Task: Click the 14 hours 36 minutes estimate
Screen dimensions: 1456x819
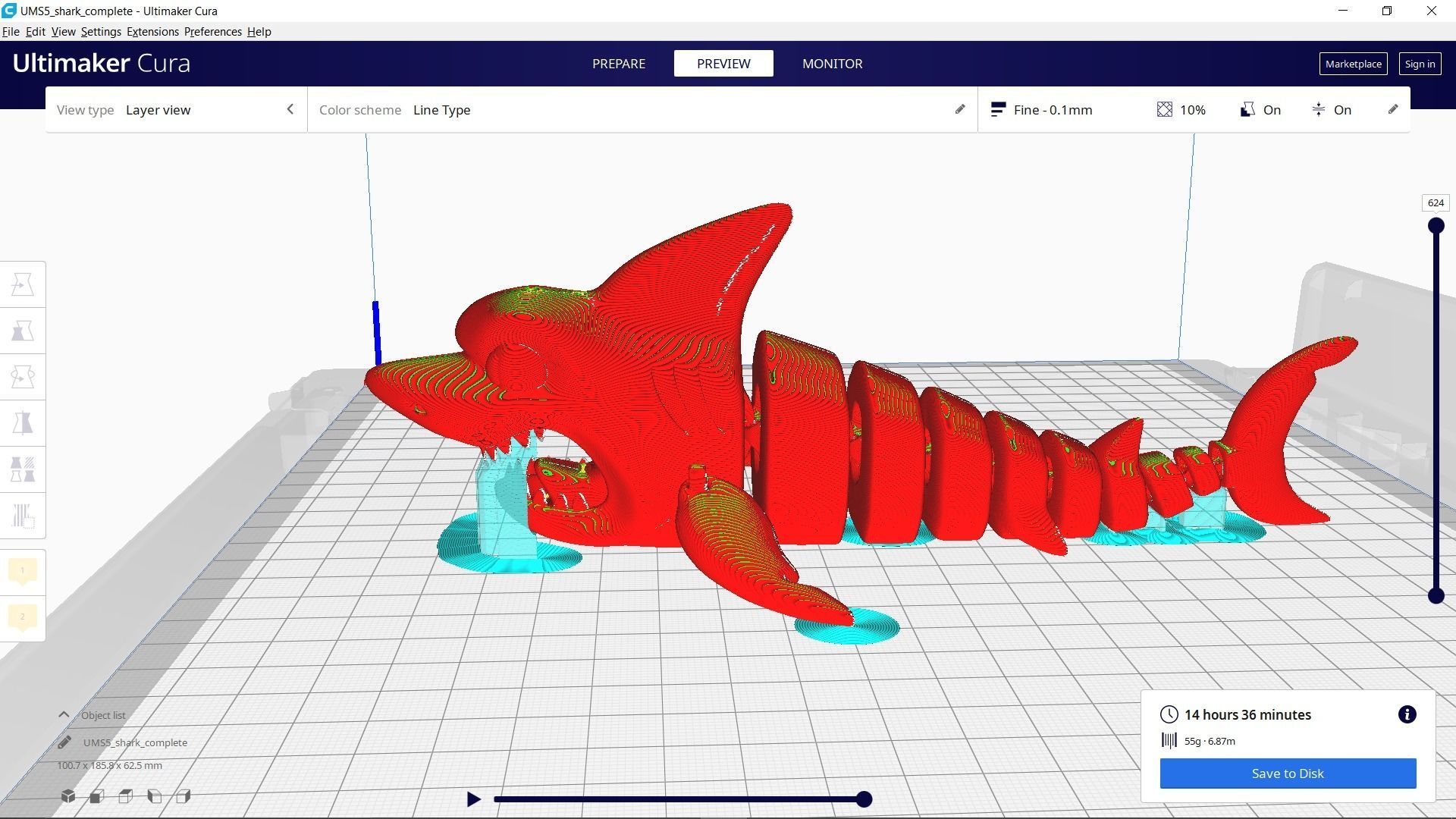Action: (x=1247, y=714)
